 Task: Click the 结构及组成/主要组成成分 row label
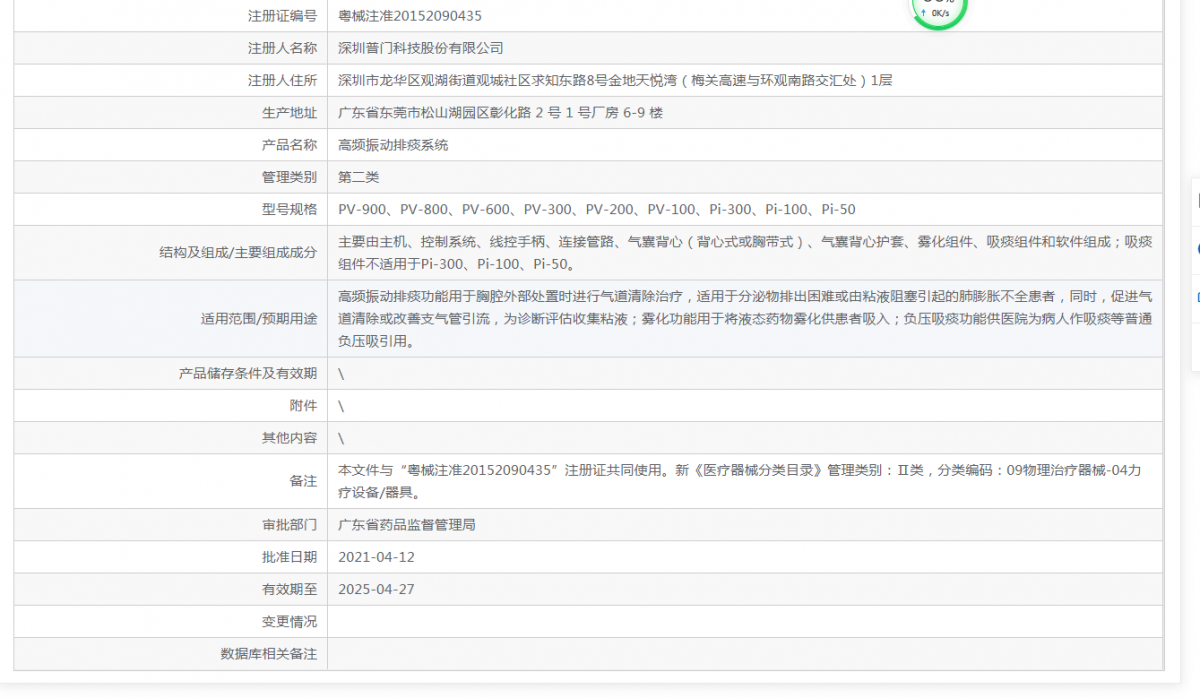pos(238,251)
